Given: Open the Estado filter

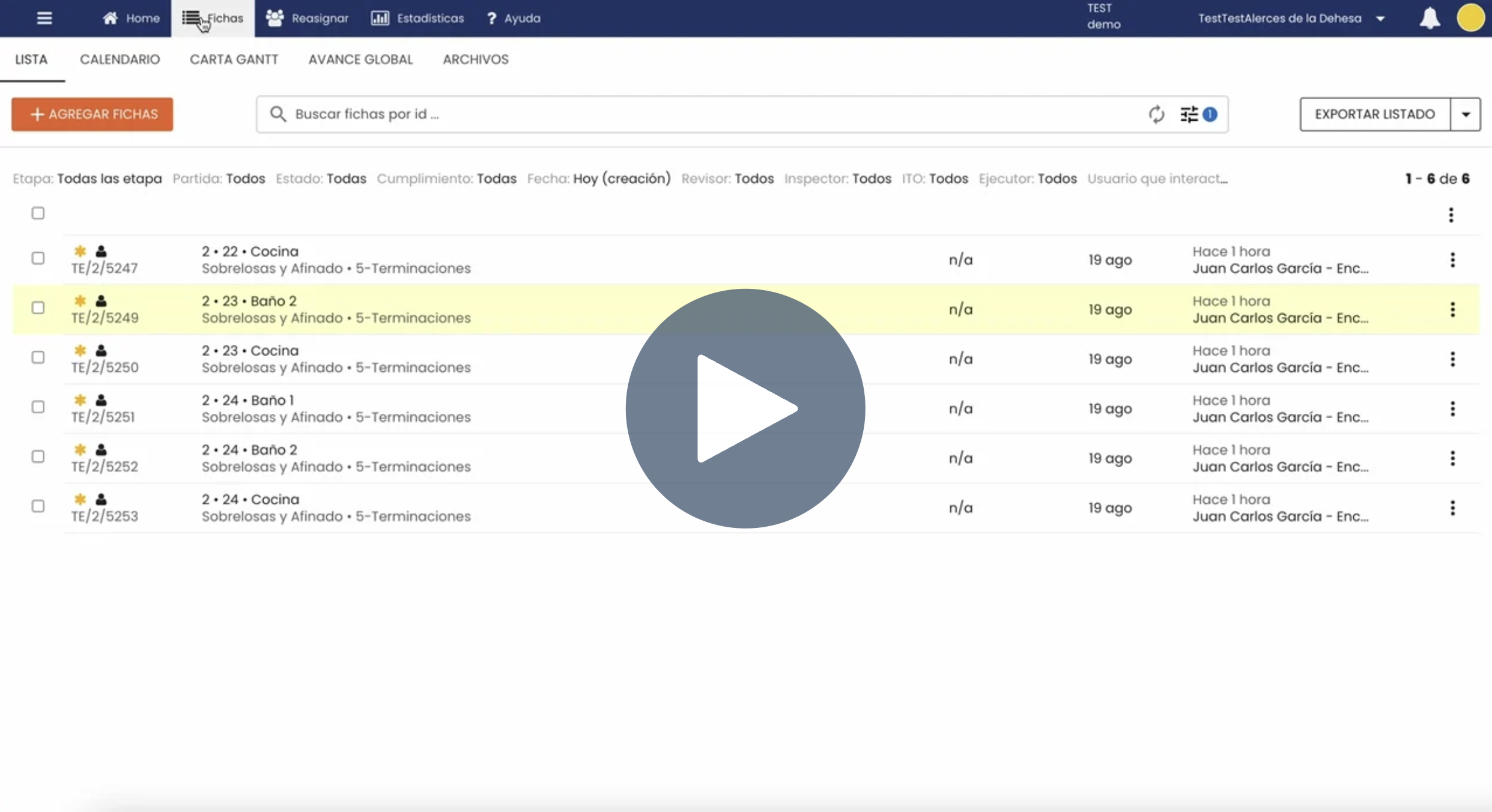Looking at the screenshot, I should 321,178.
